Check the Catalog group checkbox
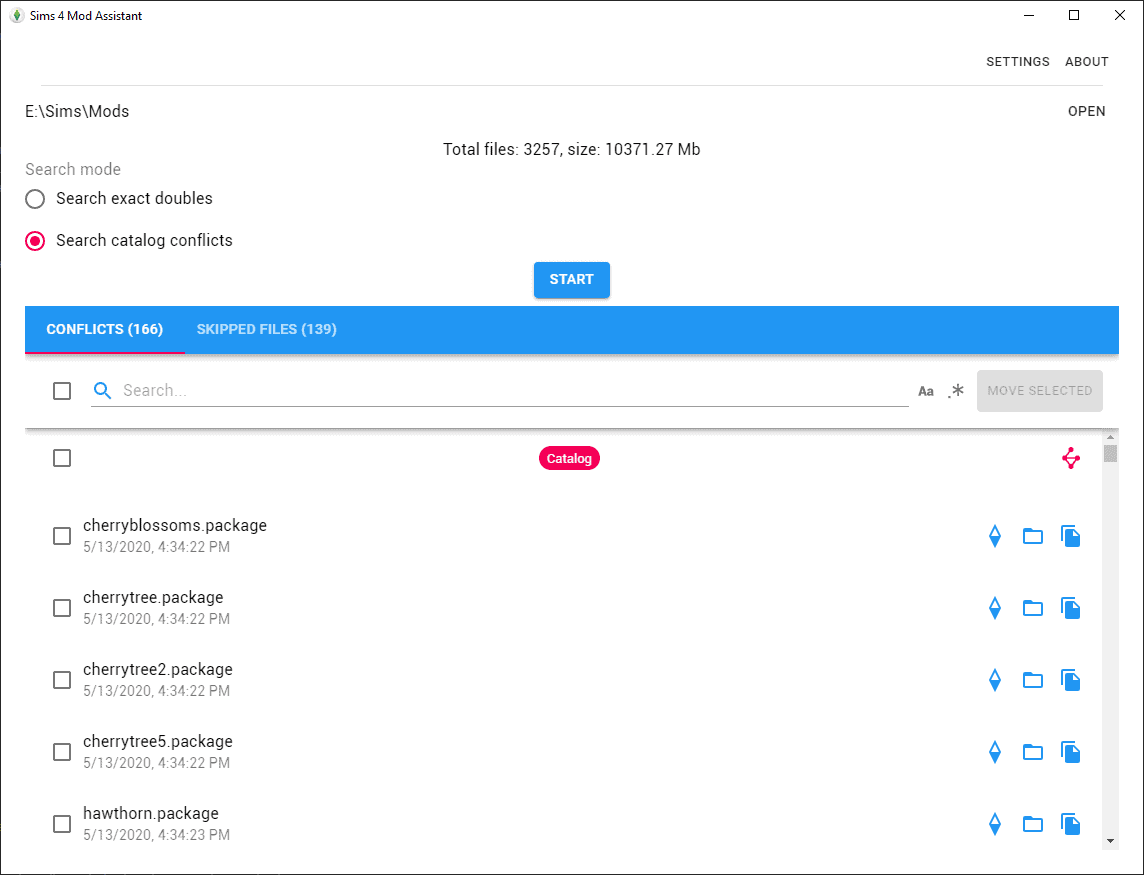1144x875 pixels. pos(62,458)
